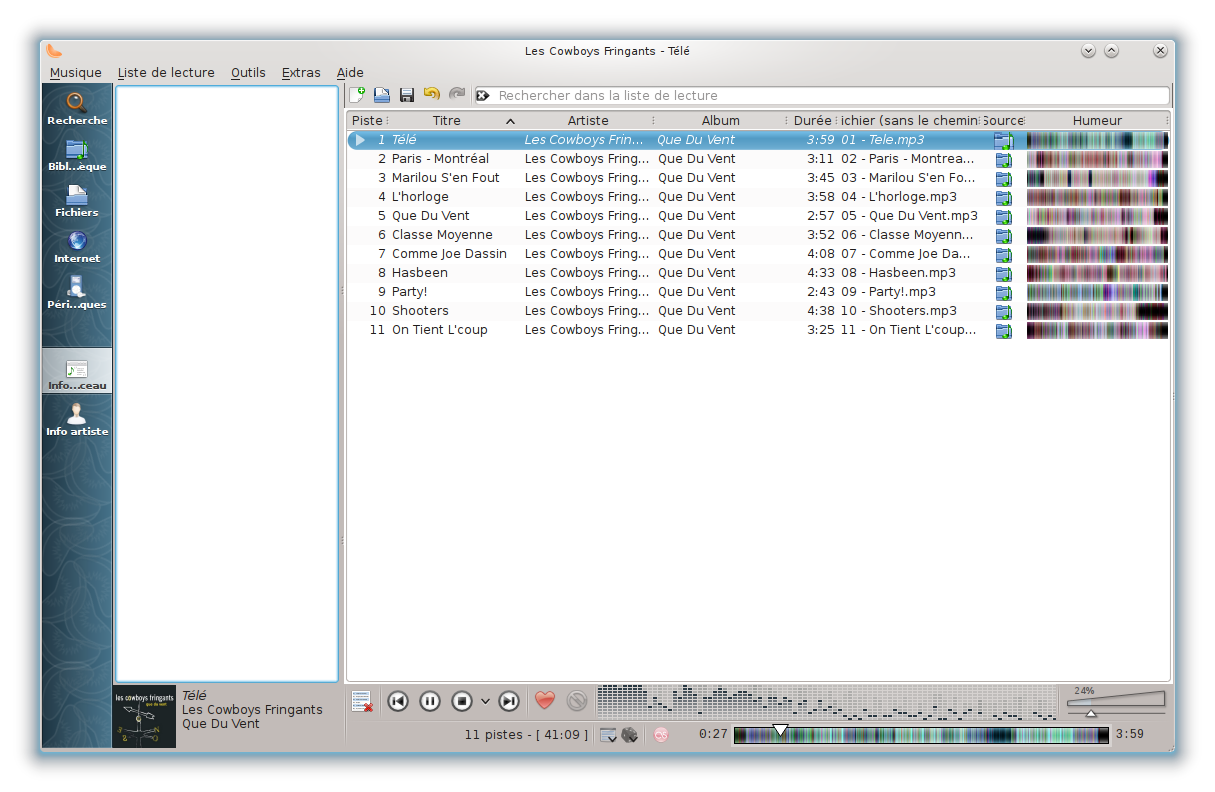Skip to the next track
The height and width of the screenshot is (792, 1215).
509,701
